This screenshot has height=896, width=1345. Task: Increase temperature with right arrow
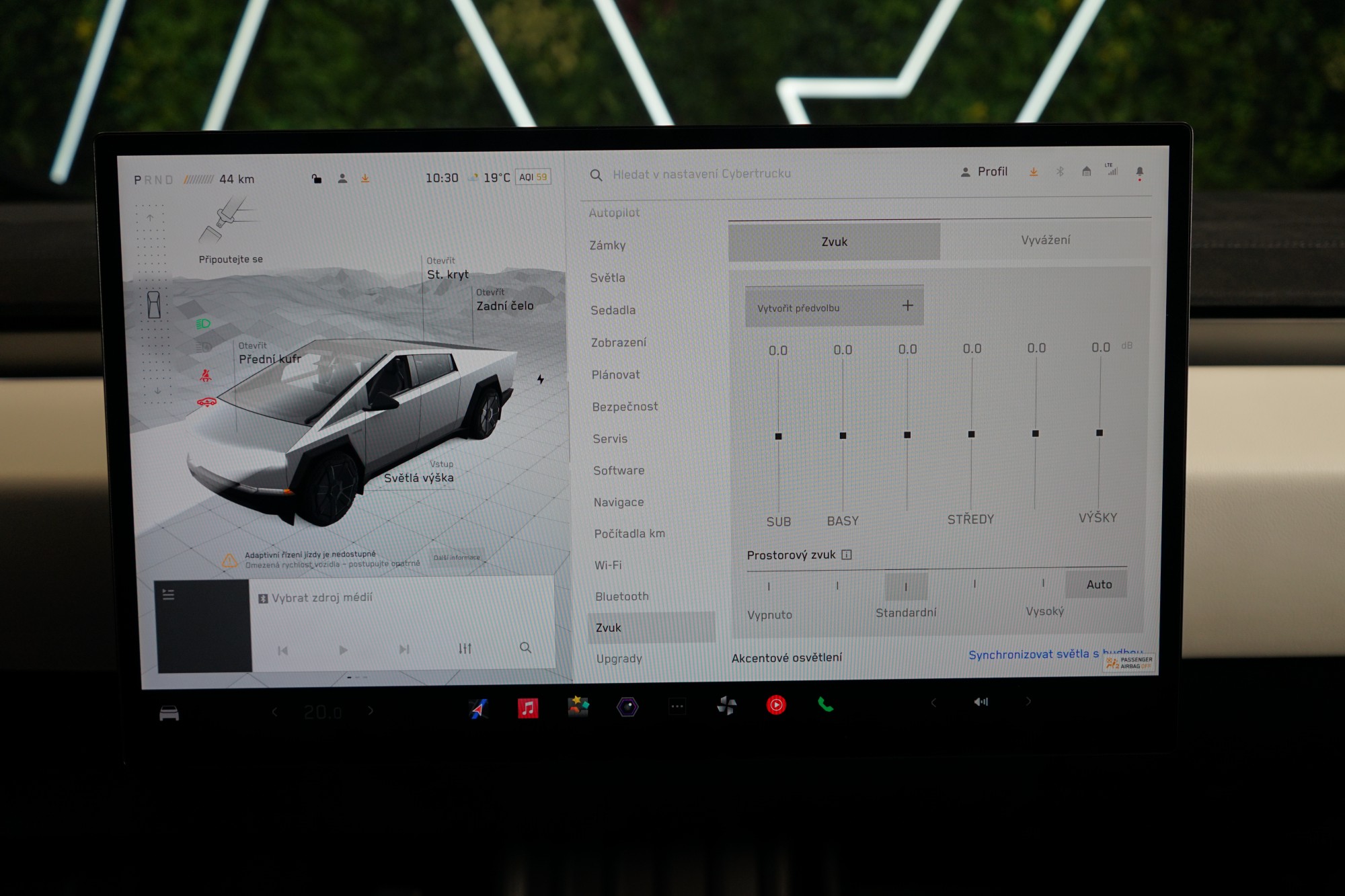point(371,710)
